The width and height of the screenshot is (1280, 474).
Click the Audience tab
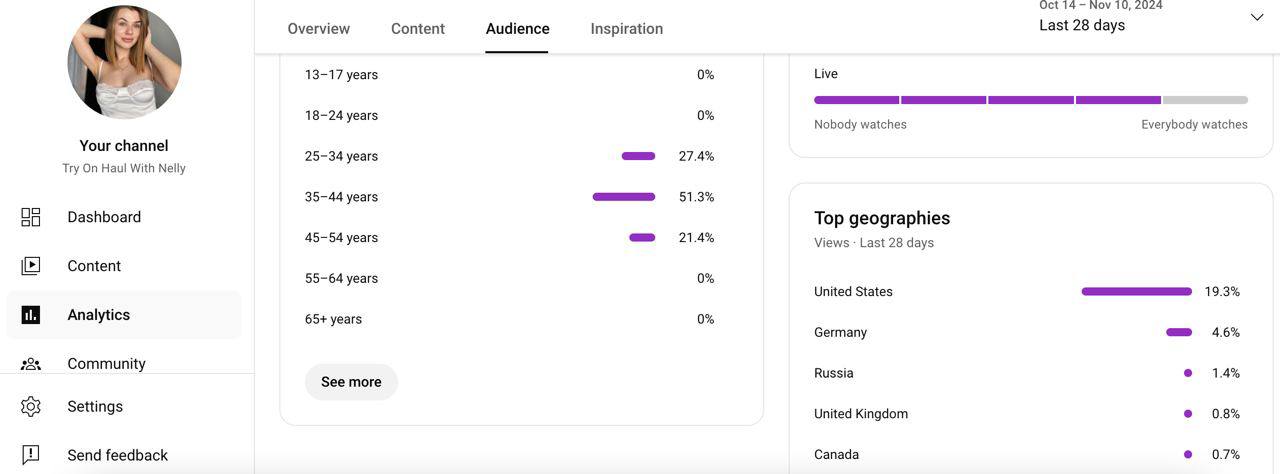tap(517, 29)
